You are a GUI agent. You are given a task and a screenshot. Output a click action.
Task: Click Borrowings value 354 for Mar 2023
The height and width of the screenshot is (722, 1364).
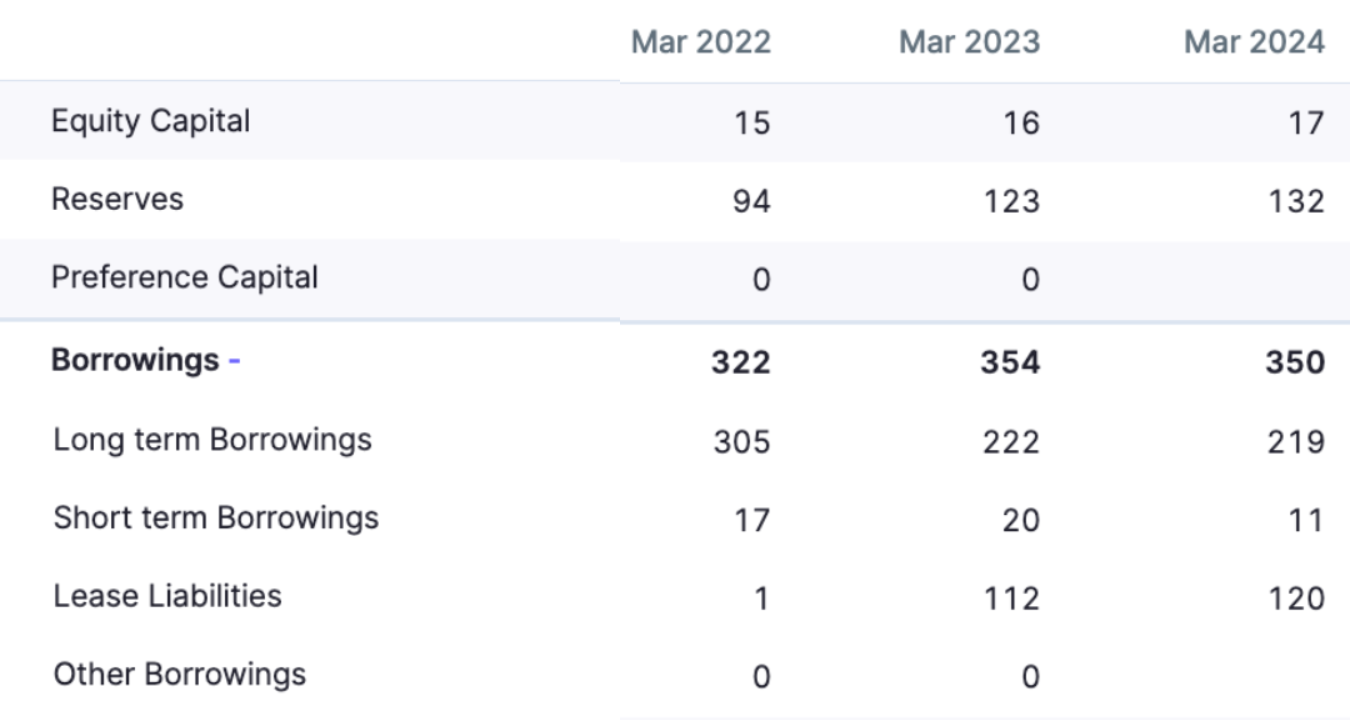[1010, 361]
